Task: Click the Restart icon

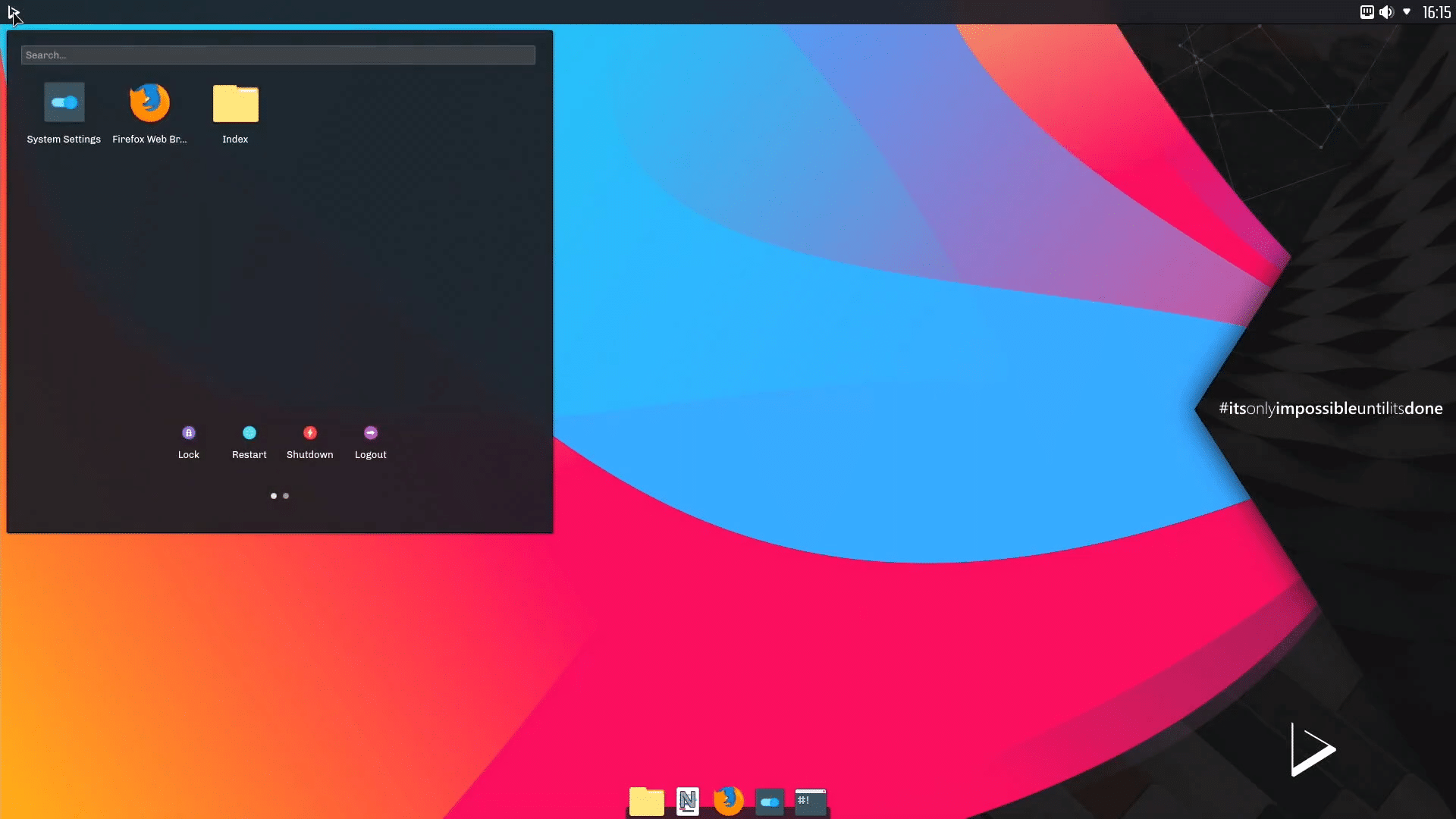Action: (249, 433)
